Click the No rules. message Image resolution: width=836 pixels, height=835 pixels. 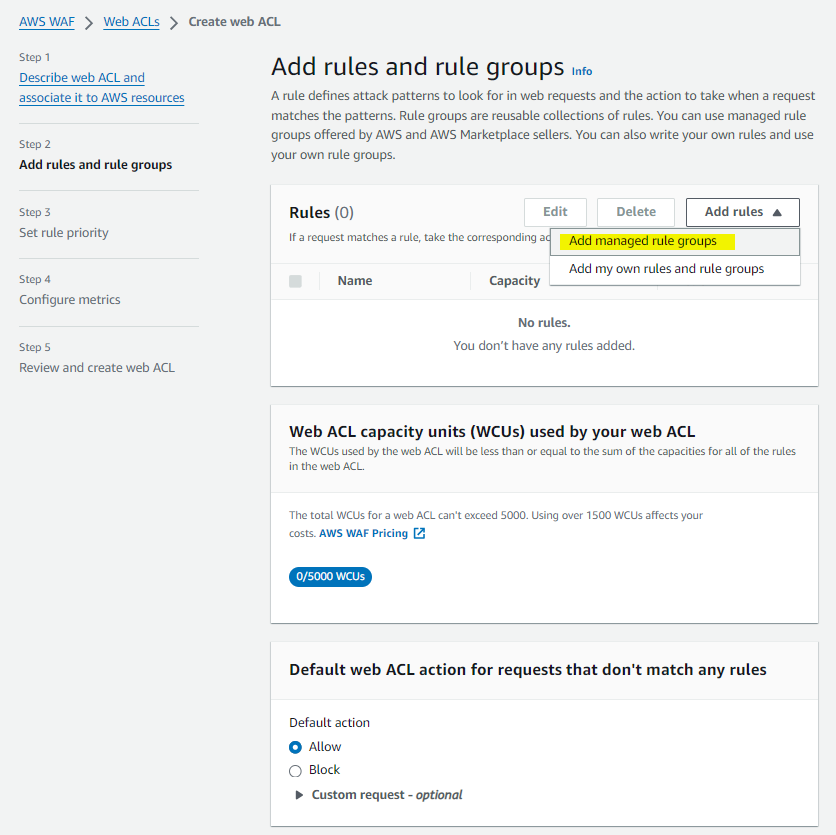click(544, 323)
